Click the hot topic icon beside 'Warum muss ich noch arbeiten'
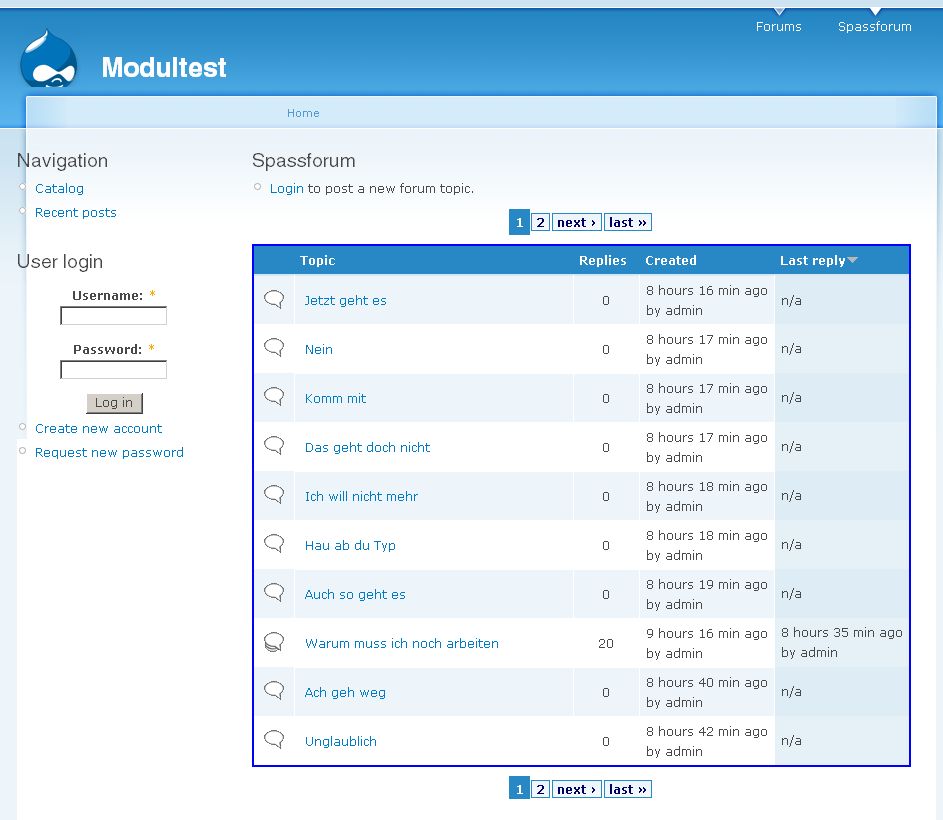Image resolution: width=943 pixels, height=820 pixels. tap(274, 642)
